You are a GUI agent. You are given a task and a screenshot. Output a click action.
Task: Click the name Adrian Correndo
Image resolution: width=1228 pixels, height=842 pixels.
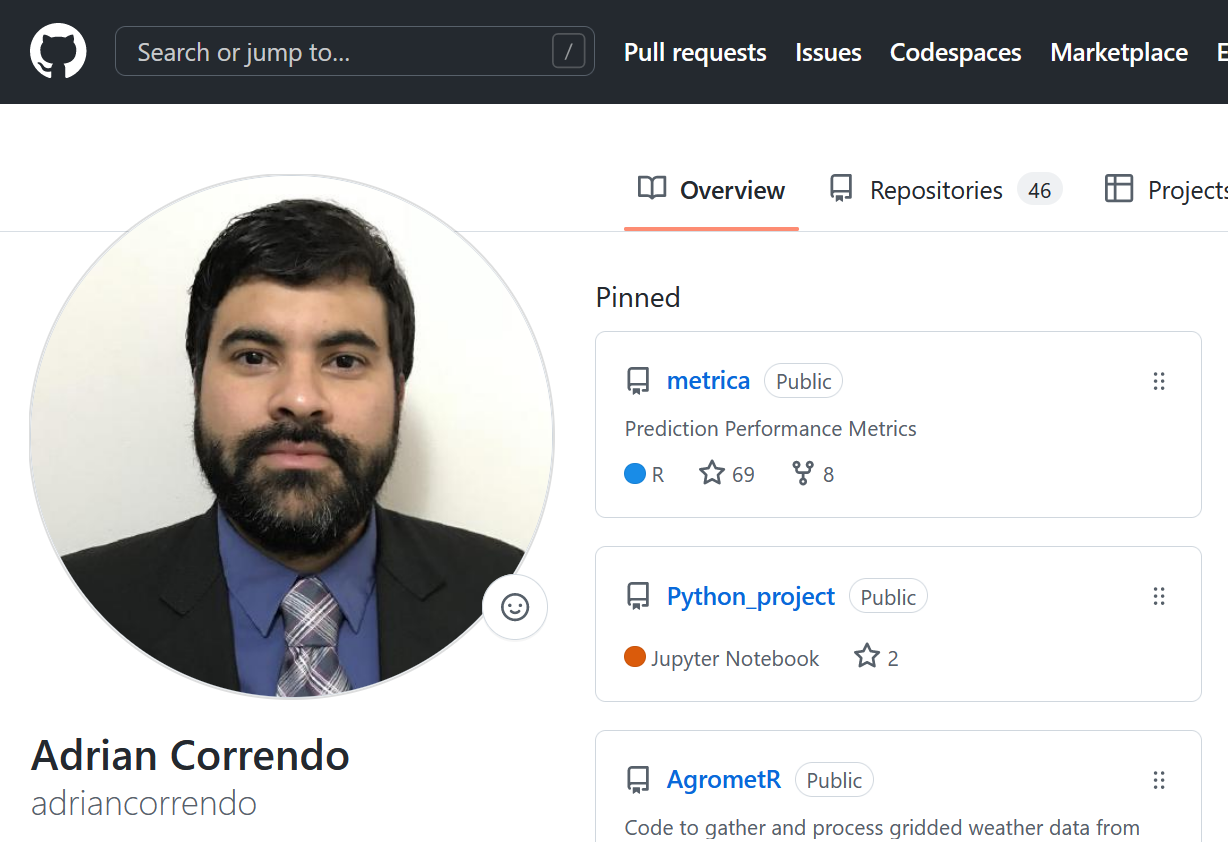coord(190,755)
